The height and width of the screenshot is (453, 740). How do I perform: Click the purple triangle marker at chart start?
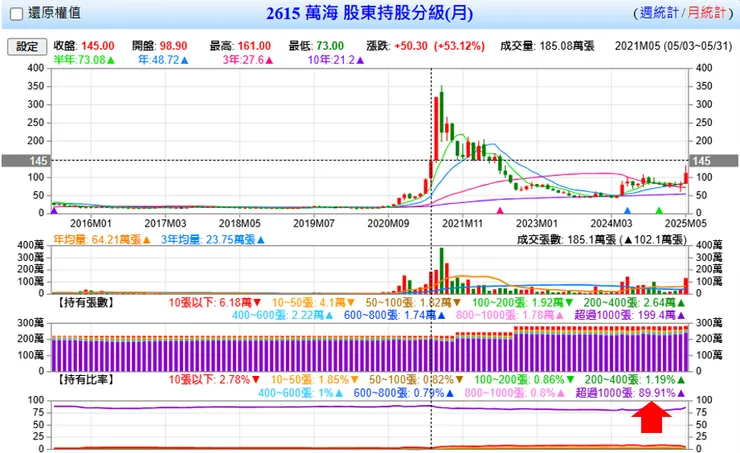[x=54, y=210]
